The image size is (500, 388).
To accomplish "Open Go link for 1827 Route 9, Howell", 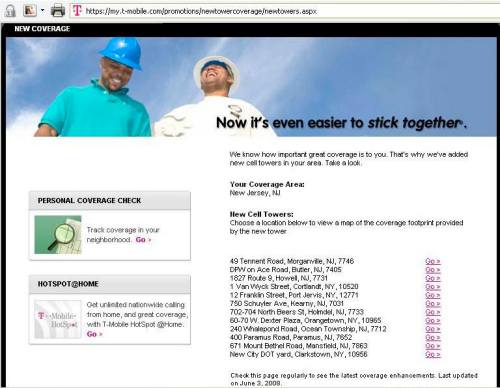I will (x=433, y=278).
